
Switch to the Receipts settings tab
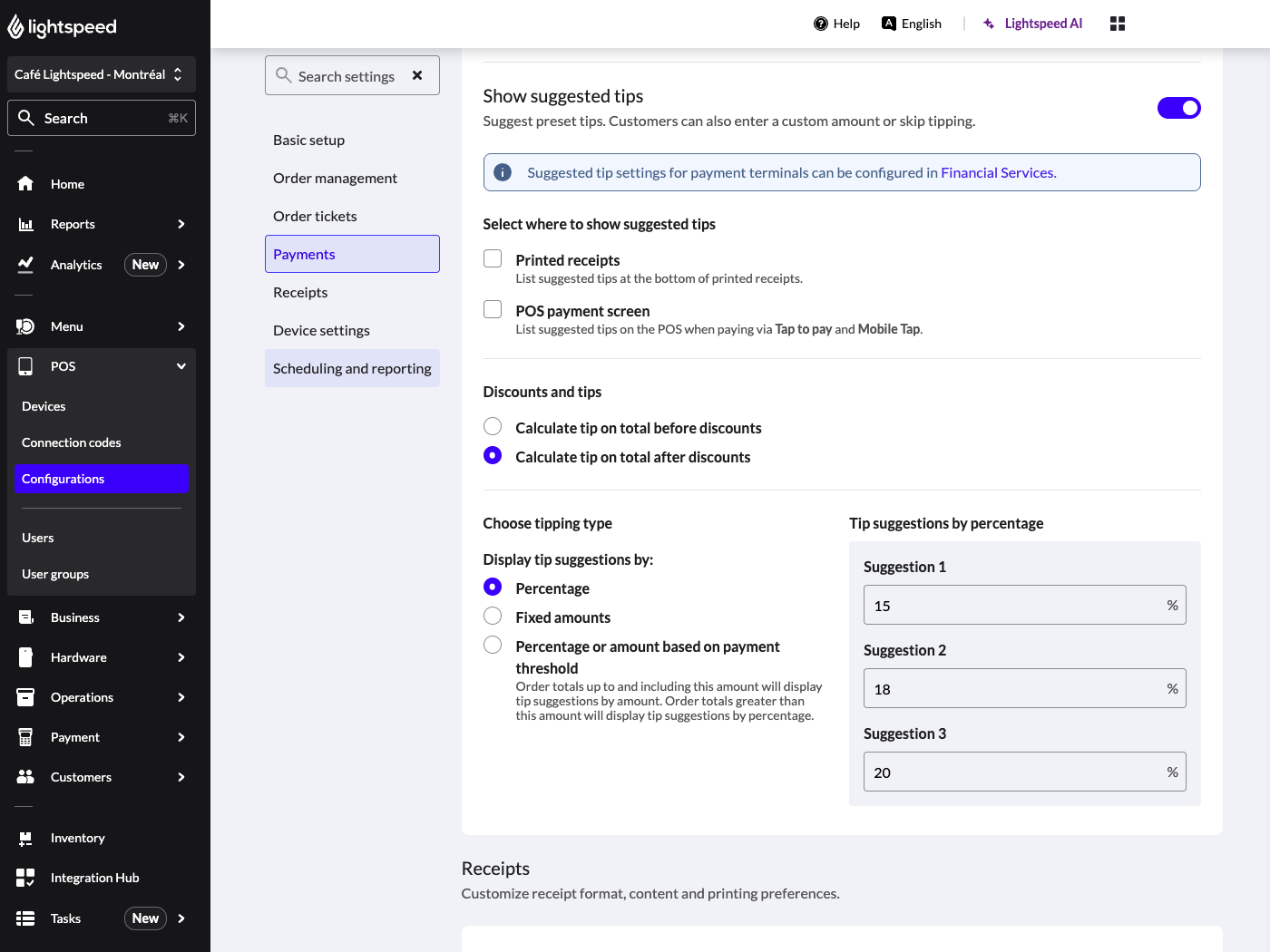pos(299,292)
